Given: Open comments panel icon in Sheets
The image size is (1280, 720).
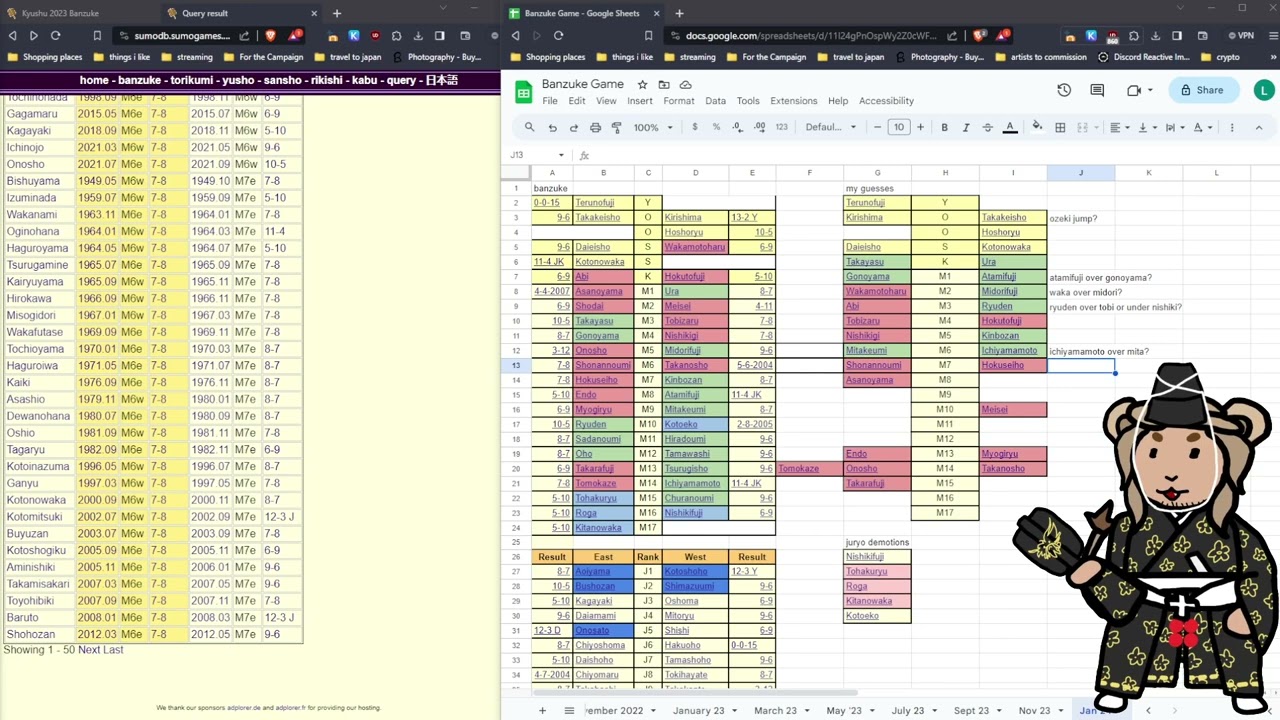Looking at the screenshot, I should 1097,90.
